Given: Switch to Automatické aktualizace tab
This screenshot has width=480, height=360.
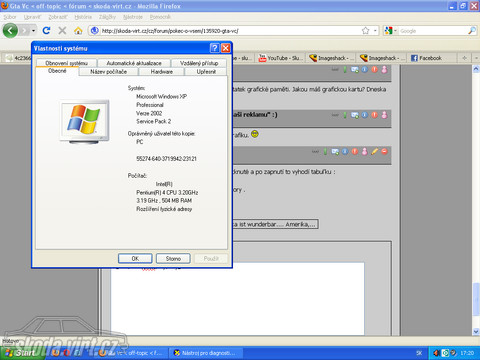Looking at the screenshot, I should (x=134, y=63).
